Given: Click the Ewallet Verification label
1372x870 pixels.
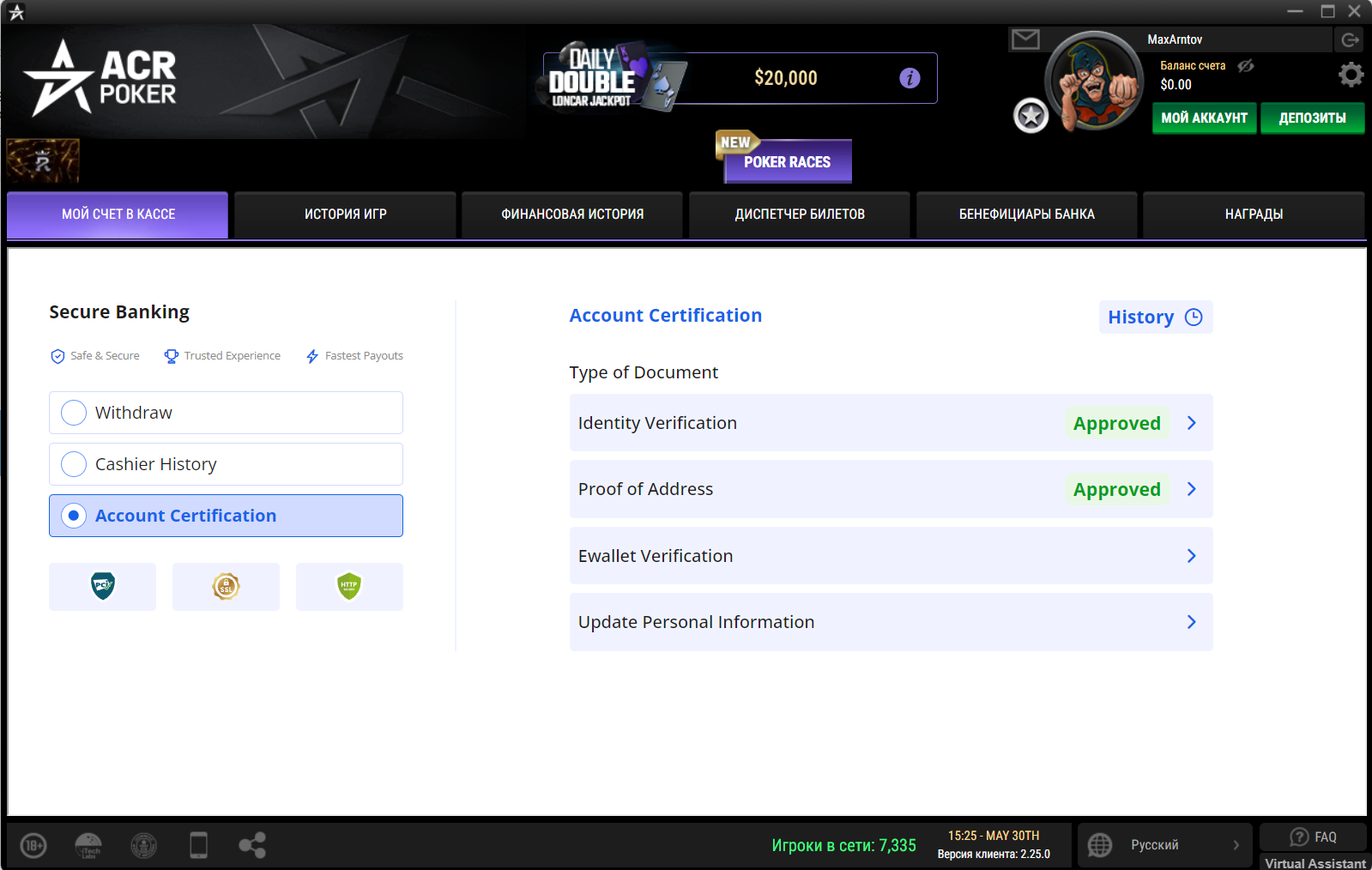Looking at the screenshot, I should point(656,556).
